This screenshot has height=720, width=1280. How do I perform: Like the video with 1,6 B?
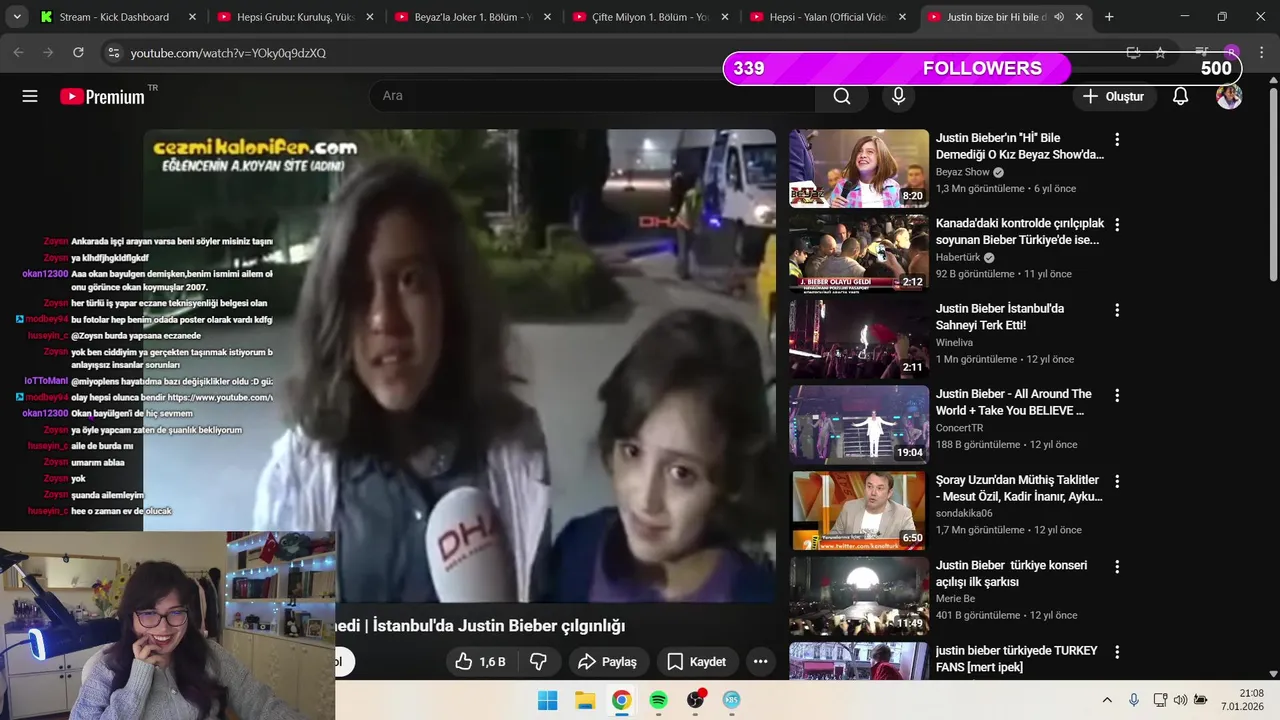click(x=480, y=662)
